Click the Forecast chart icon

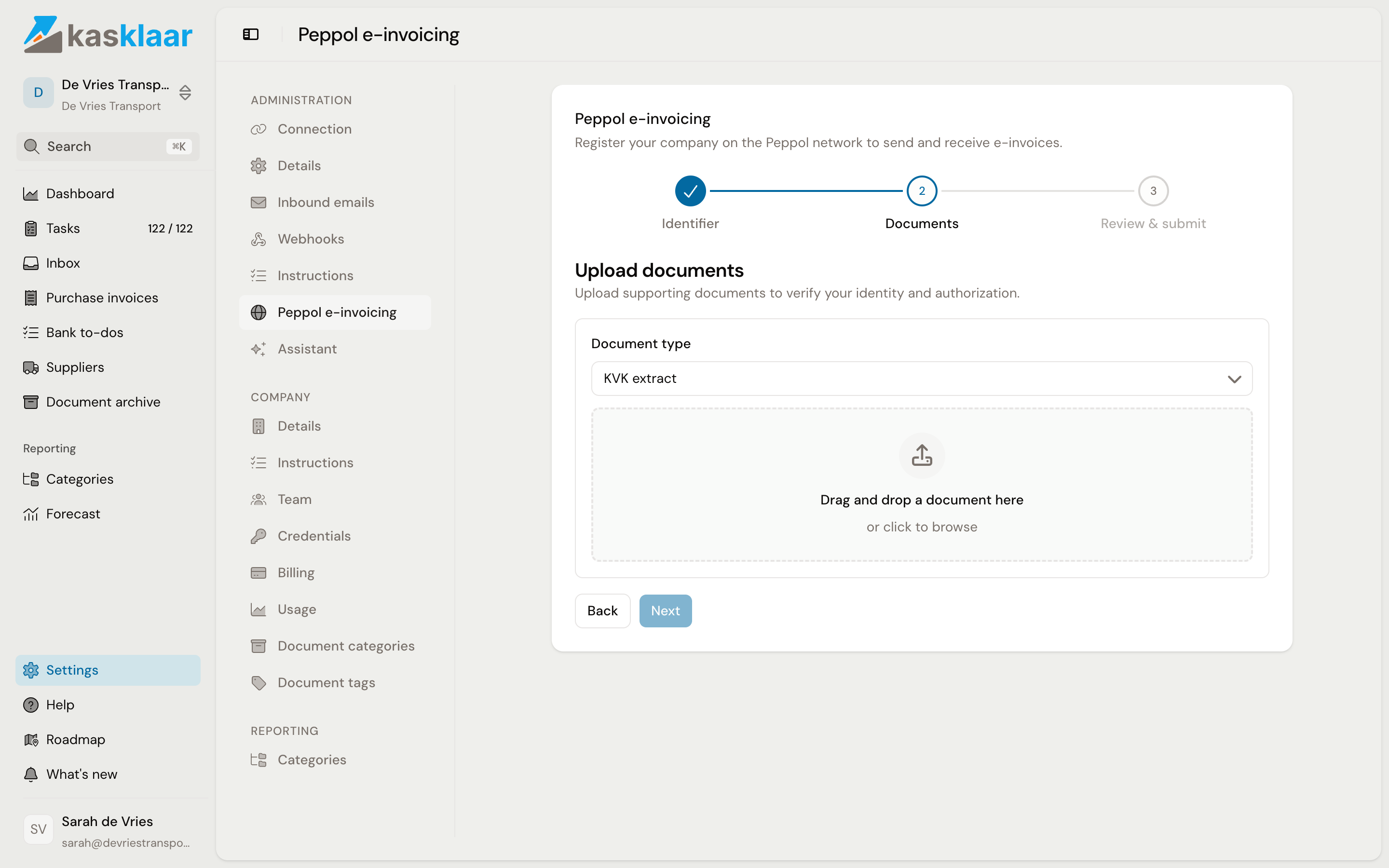pyautogui.click(x=31, y=514)
